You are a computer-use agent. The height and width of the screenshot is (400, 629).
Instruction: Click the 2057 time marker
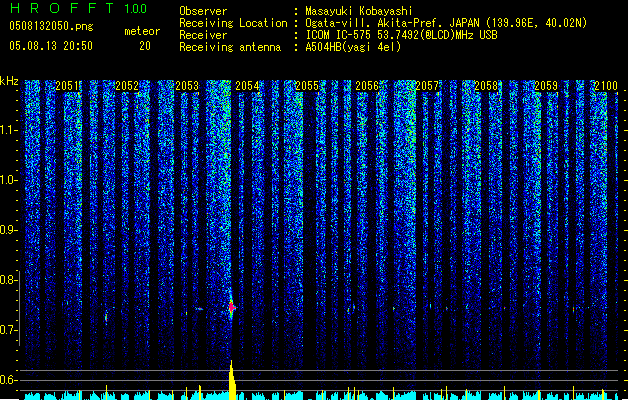[x=427, y=86]
